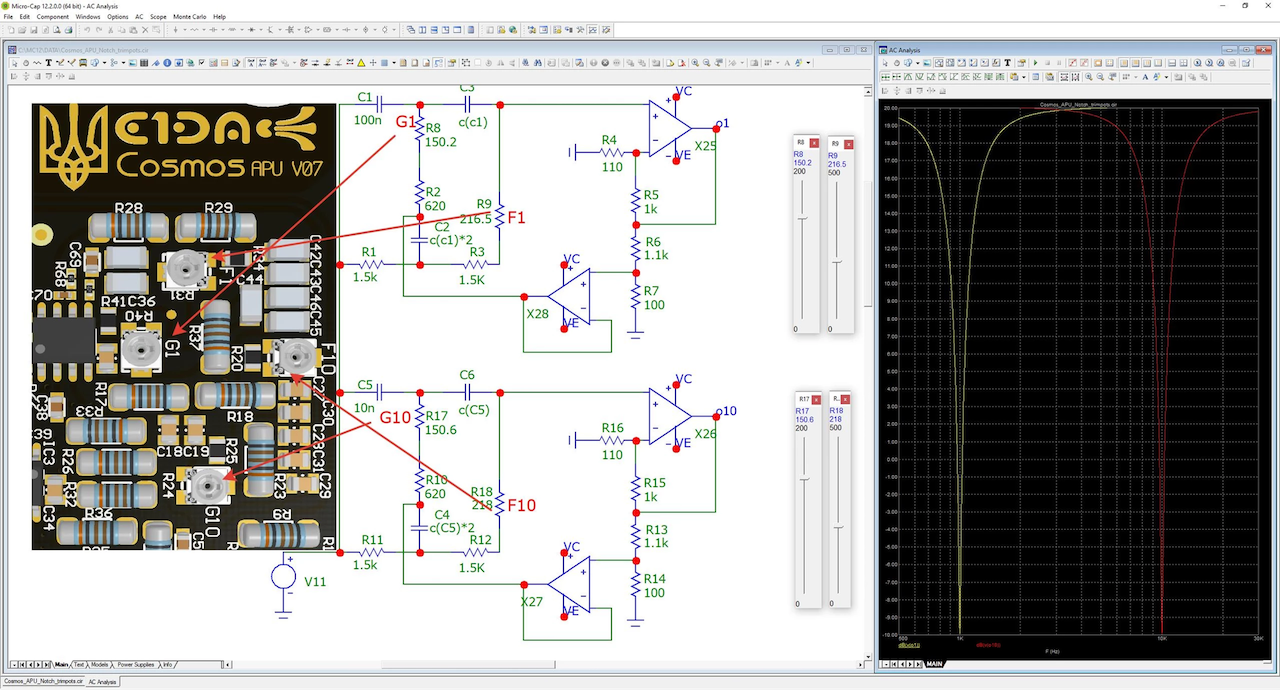The image size is (1280, 690).
Task: Open the Scope menu
Action: [158, 17]
